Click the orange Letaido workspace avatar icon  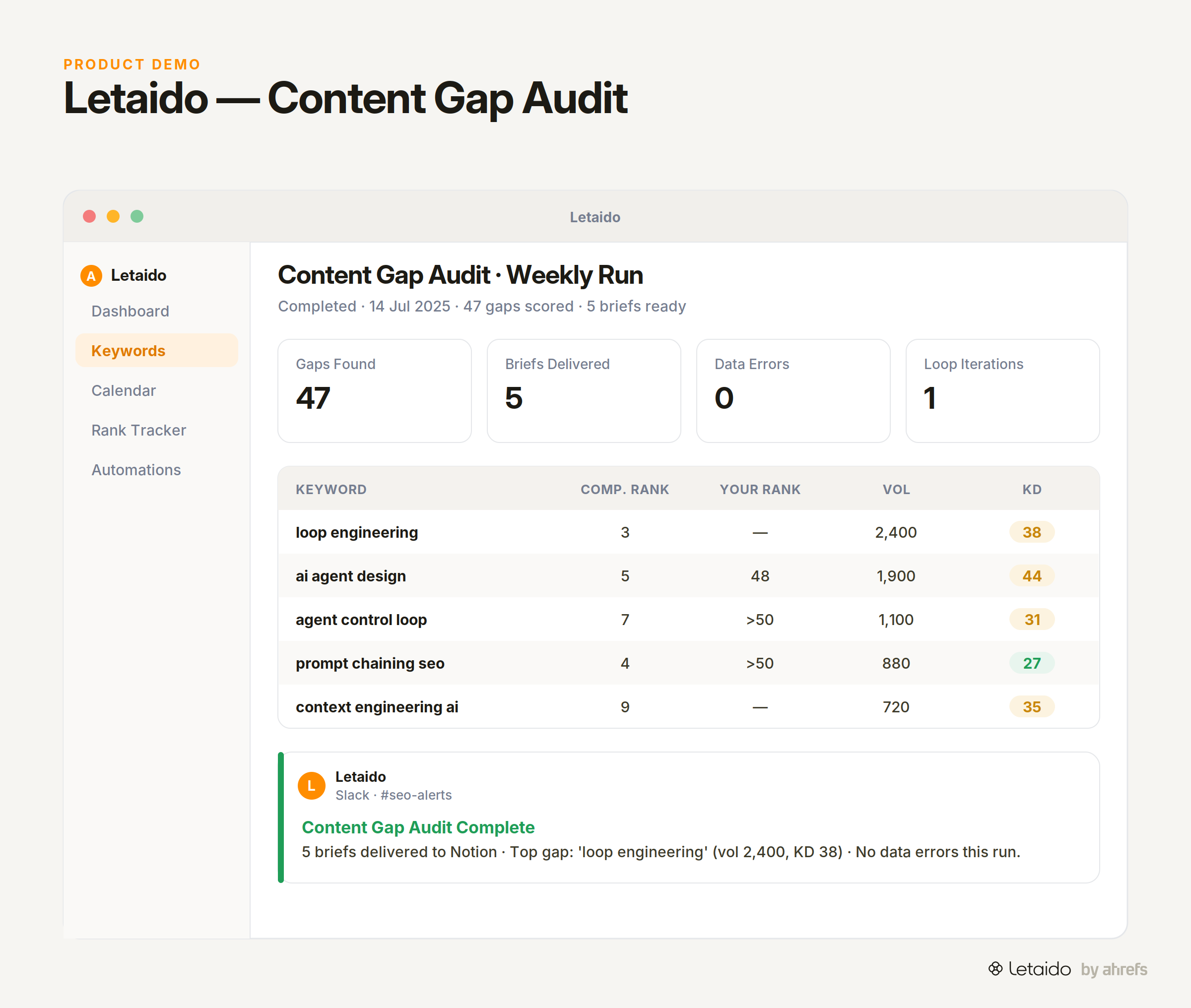click(x=91, y=275)
